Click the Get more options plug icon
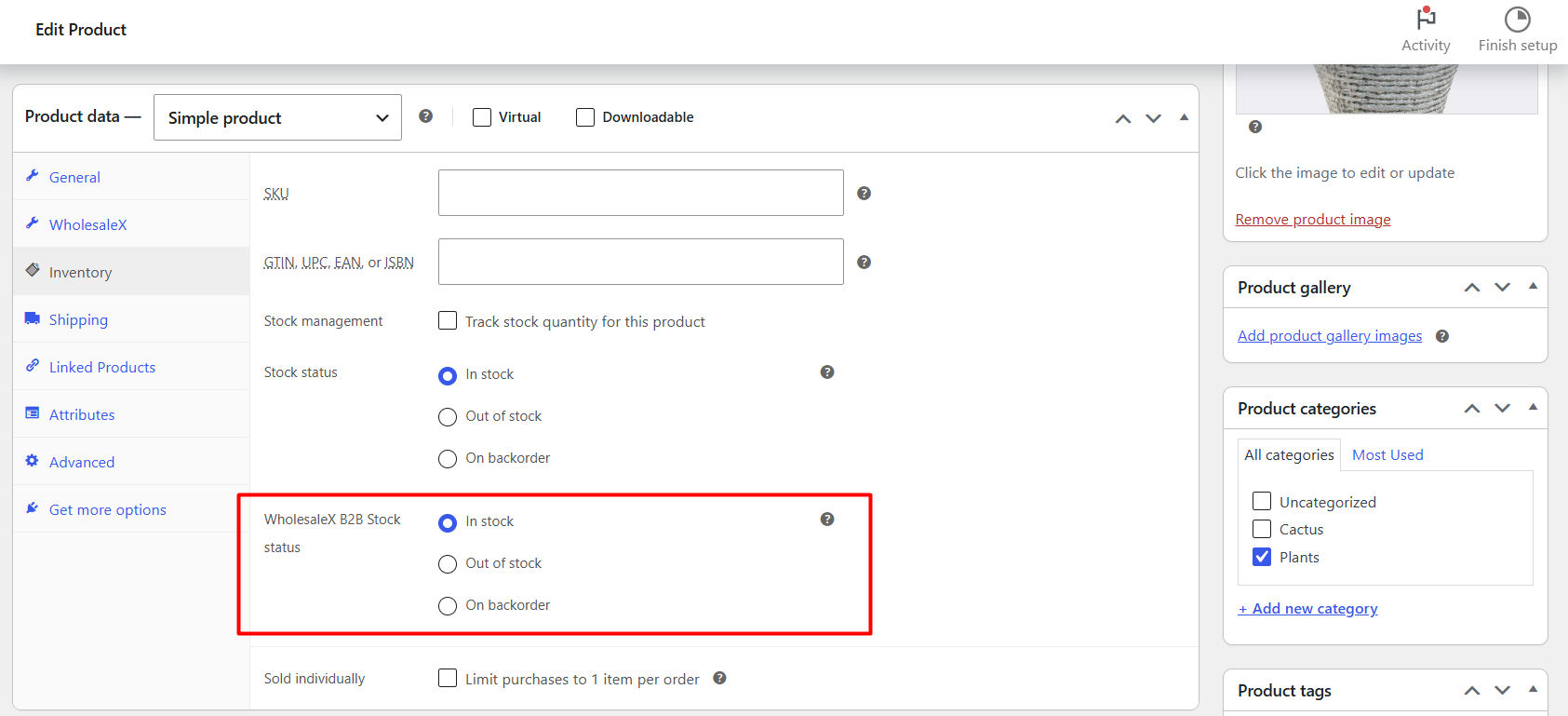 pos(33,507)
